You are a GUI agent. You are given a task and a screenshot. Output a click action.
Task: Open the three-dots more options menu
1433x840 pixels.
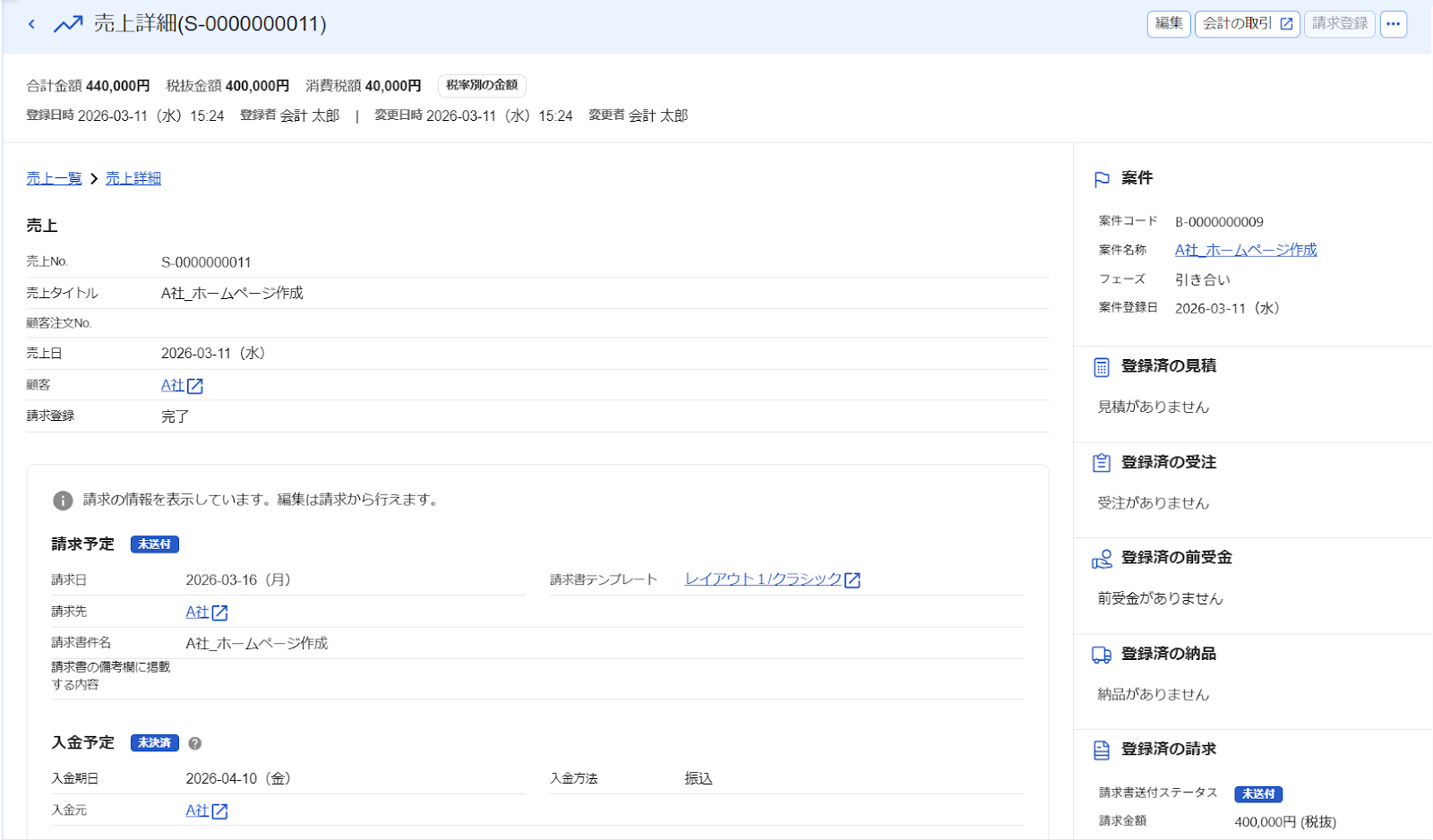point(1393,24)
